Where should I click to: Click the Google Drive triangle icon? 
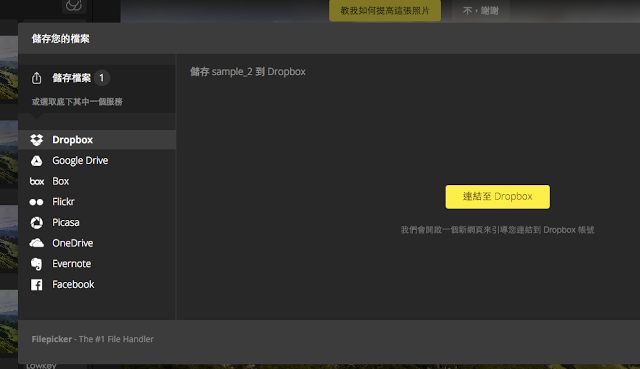pyautogui.click(x=36, y=161)
